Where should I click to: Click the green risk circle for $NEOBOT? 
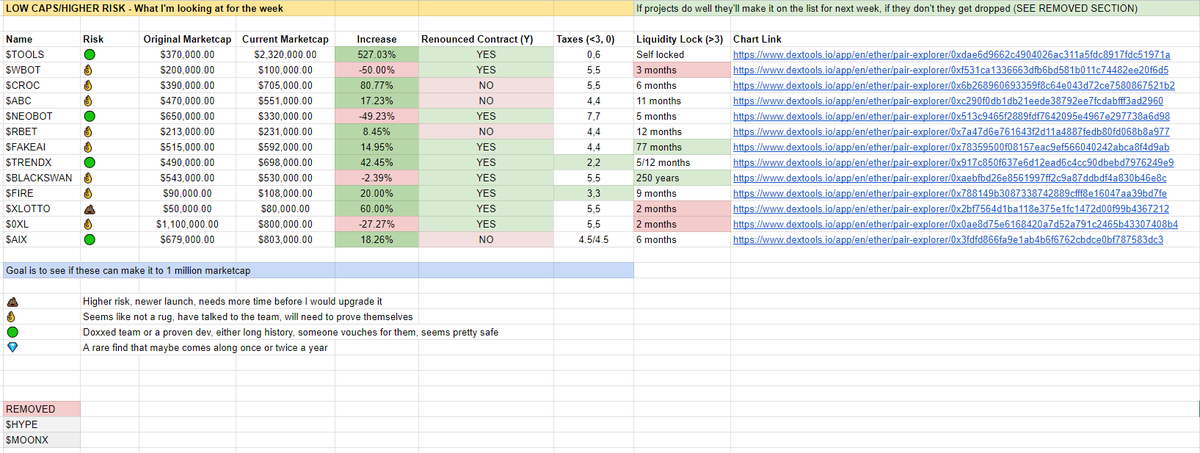pyautogui.click(x=89, y=116)
